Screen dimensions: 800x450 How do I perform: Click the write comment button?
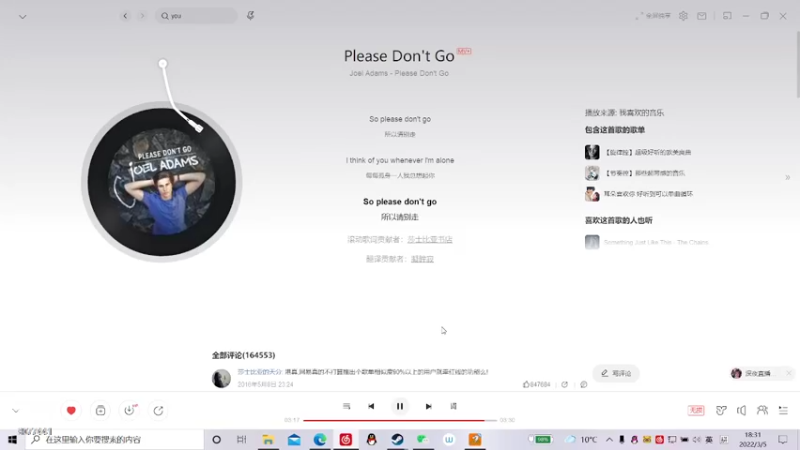(x=616, y=373)
